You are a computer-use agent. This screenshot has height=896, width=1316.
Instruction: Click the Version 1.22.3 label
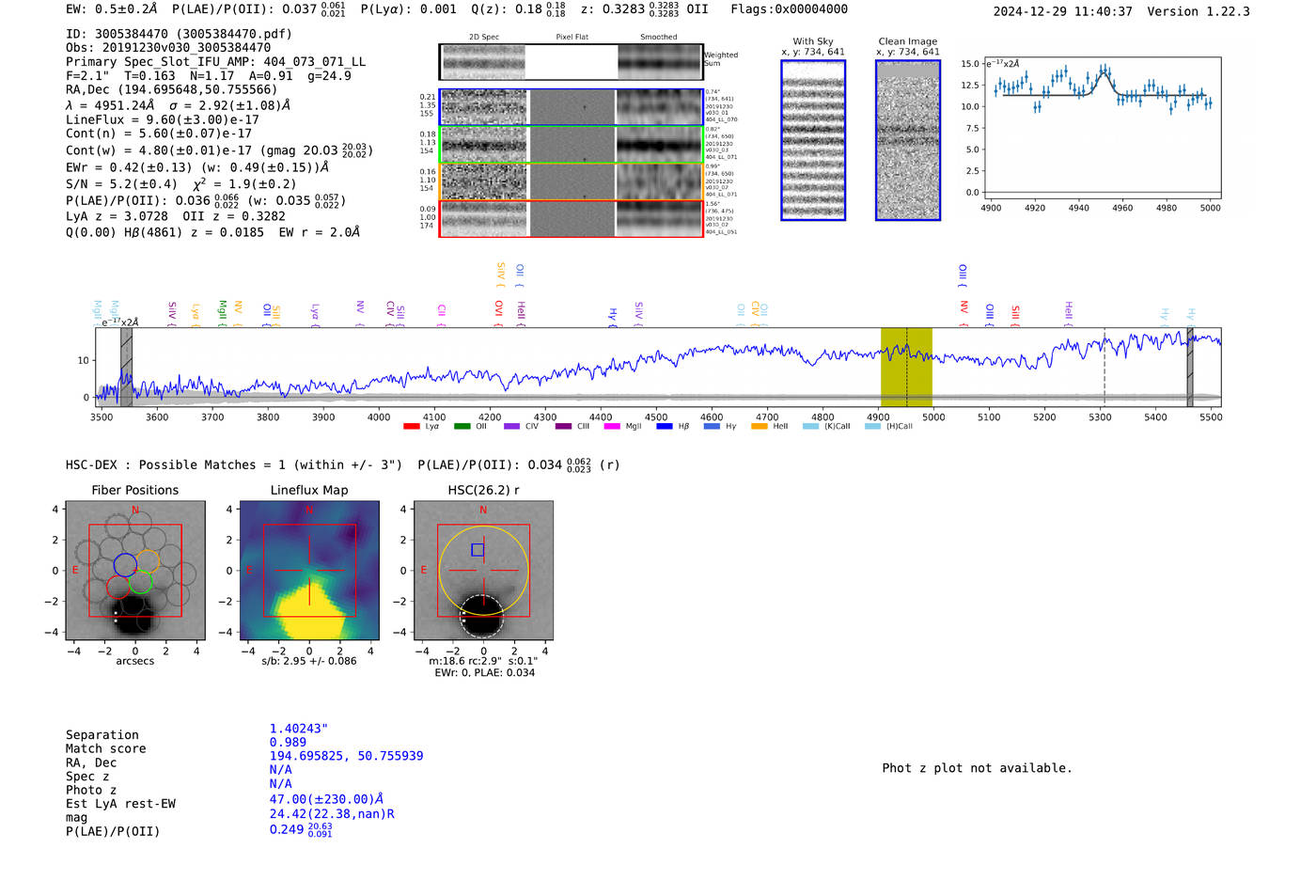tap(1198, 11)
